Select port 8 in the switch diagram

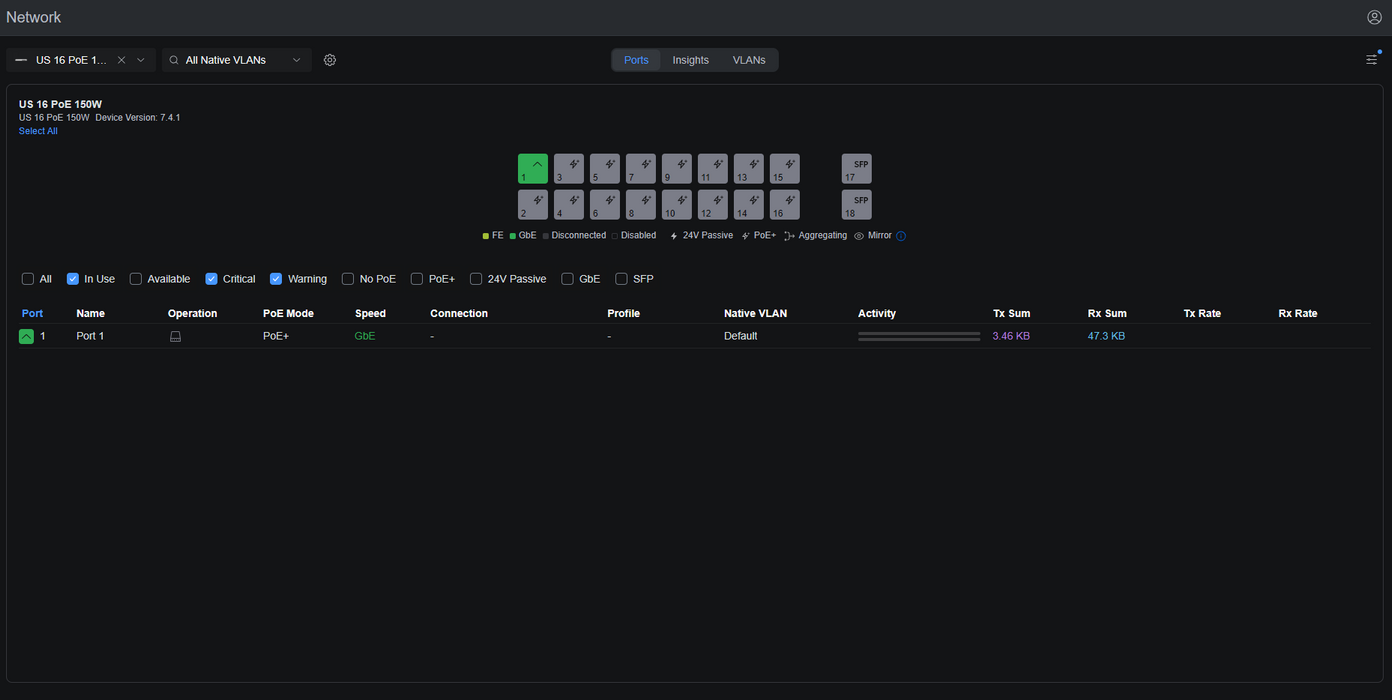click(641, 205)
